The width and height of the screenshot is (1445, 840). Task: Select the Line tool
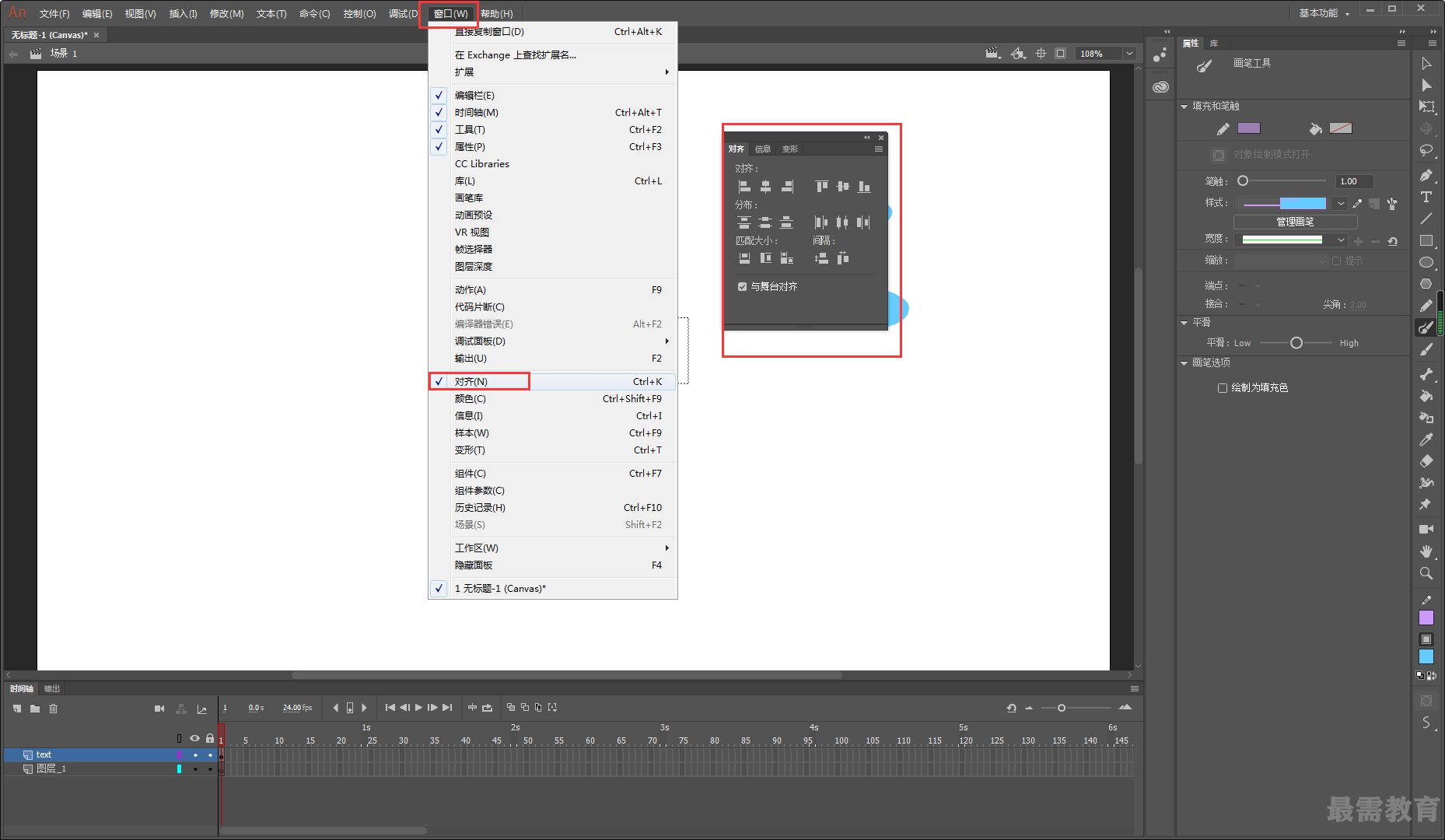click(x=1426, y=219)
